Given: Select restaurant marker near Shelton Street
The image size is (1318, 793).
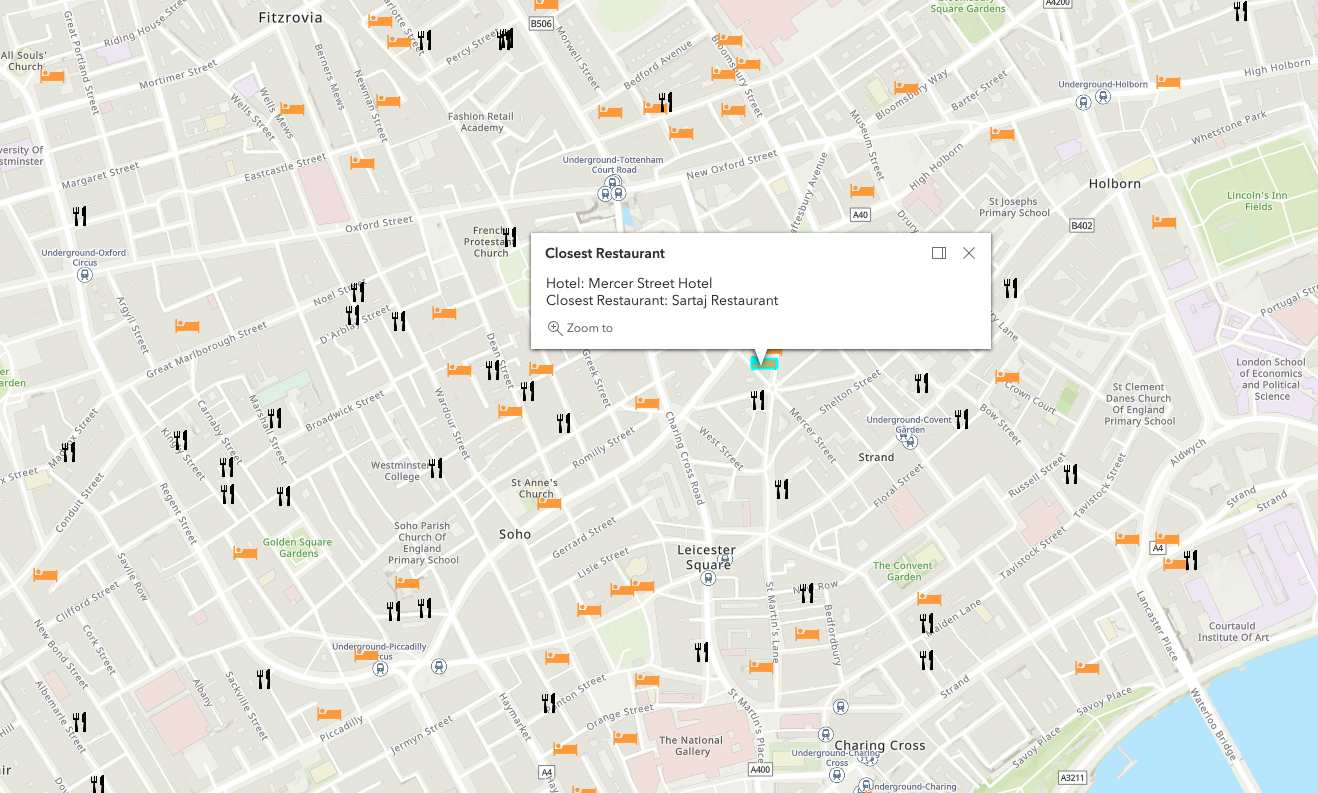Looking at the screenshot, I should point(922,383).
